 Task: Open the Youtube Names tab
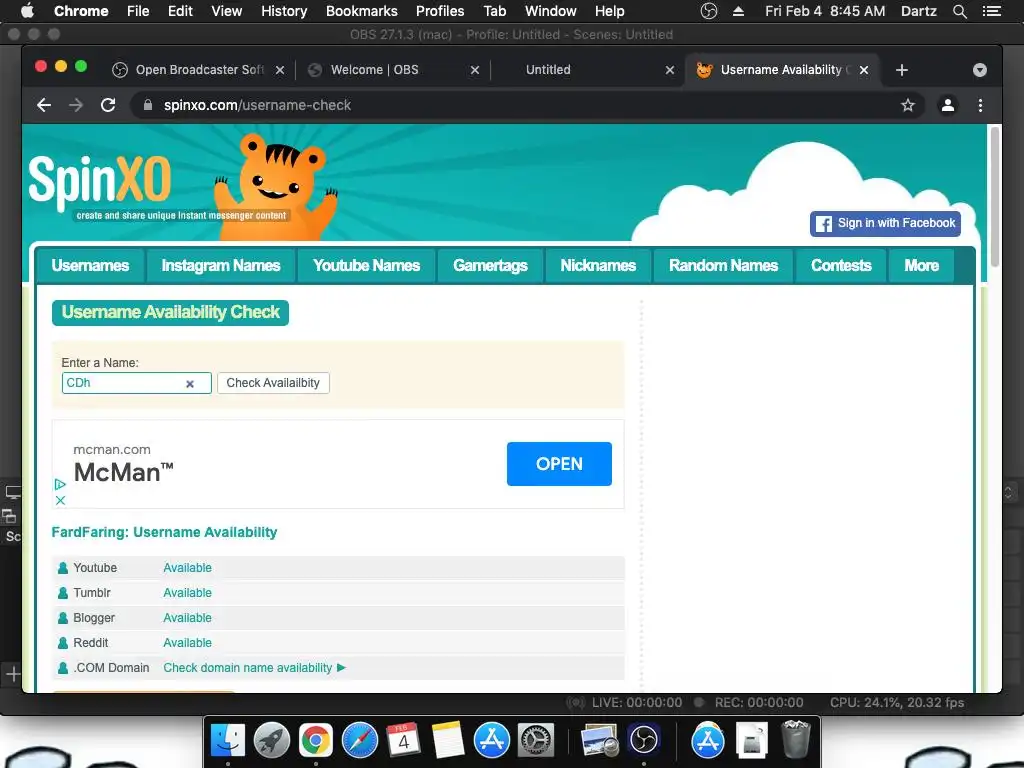click(x=366, y=266)
